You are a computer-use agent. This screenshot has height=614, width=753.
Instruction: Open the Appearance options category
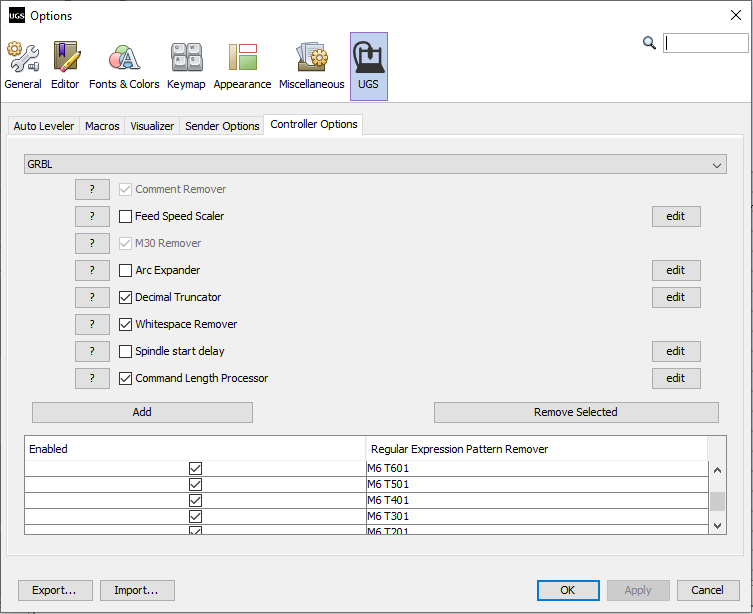pos(242,66)
